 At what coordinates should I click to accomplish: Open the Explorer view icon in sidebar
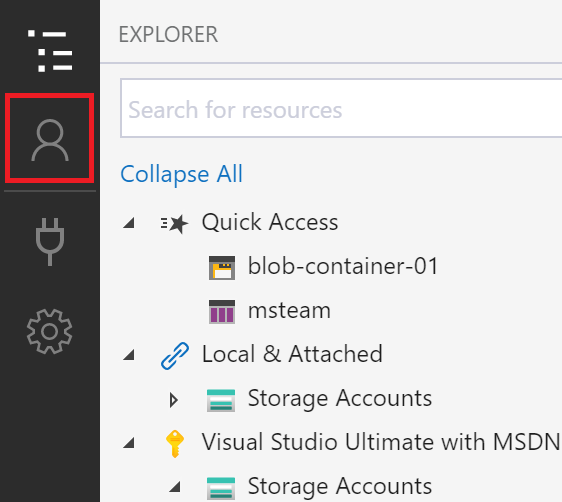pyautogui.click(x=50, y=51)
